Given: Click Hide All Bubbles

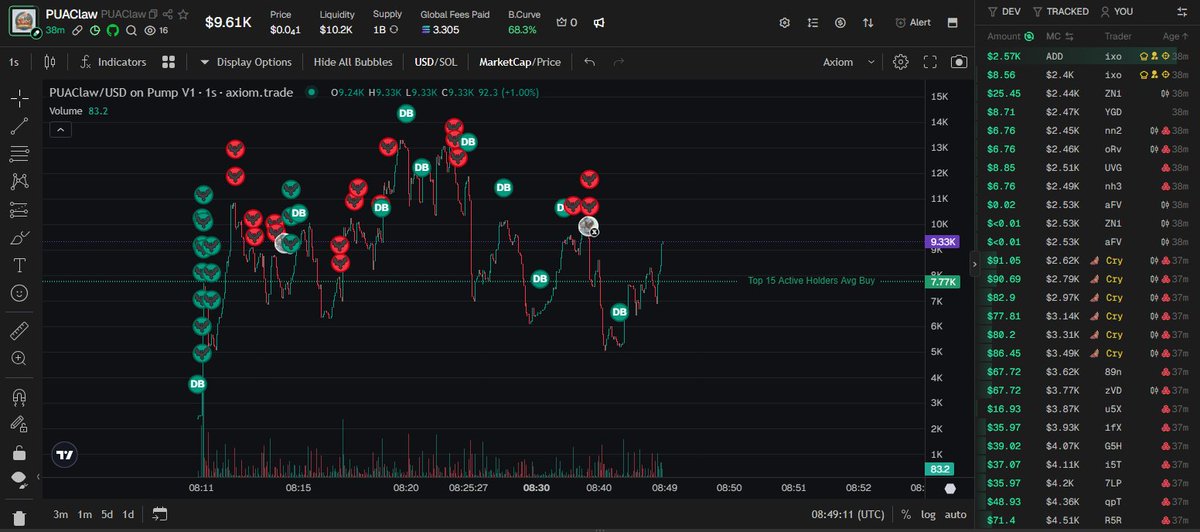Looking at the screenshot, I should tap(353, 62).
